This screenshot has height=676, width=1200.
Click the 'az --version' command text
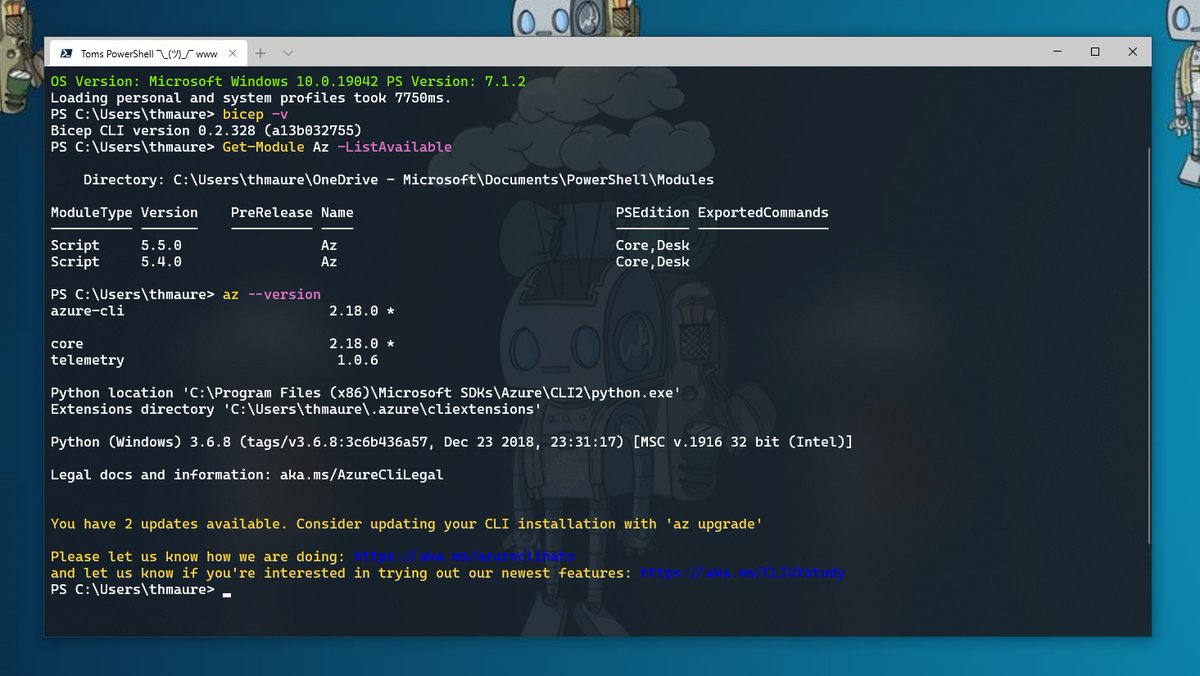272,295
